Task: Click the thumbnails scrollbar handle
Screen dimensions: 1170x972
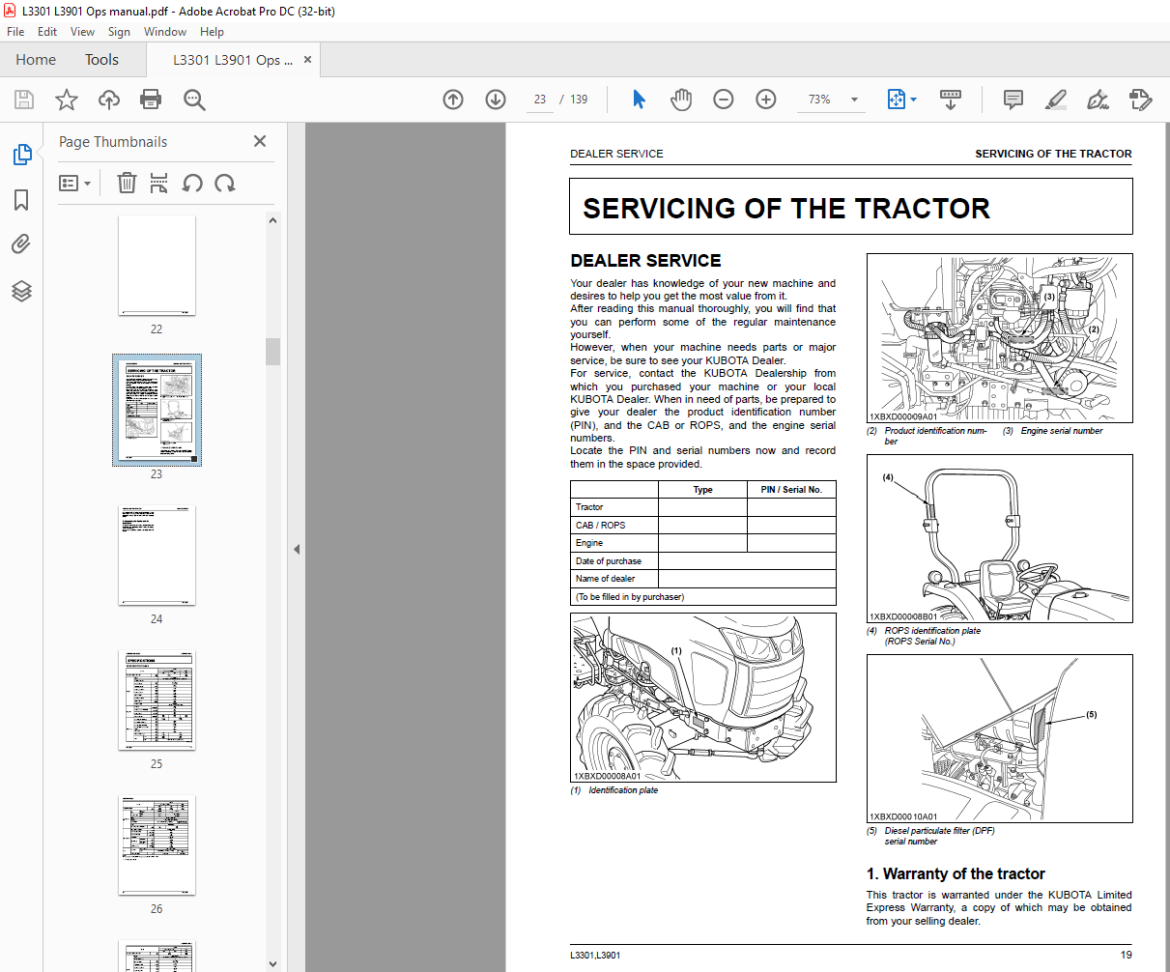Action: point(272,351)
